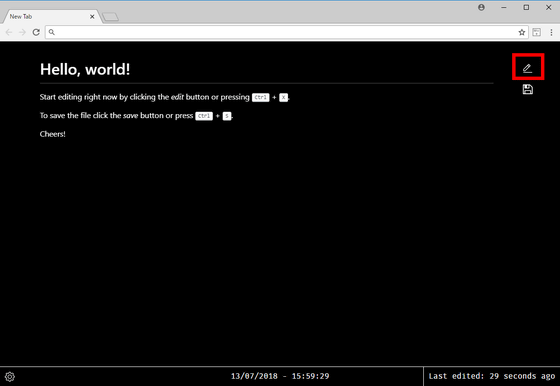The image size is (560, 386).
Task: Click the pencil edit icon
Action: pyautogui.click(x=528, y=68)
